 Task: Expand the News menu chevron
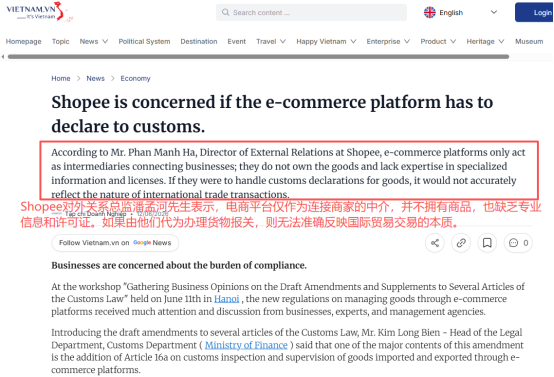tap(105, 41)
